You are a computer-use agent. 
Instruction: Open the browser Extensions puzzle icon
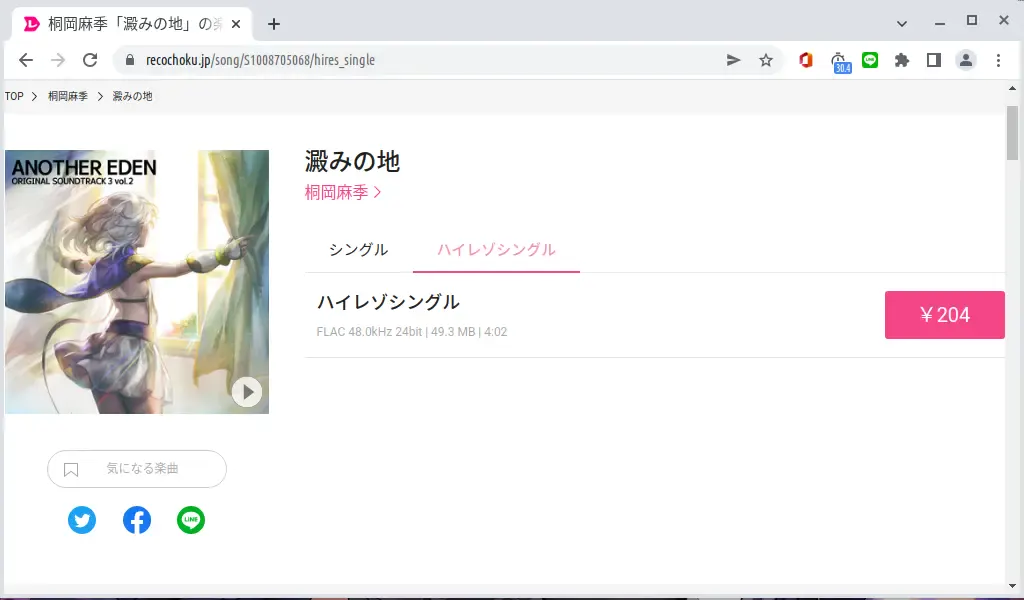point(902,60)
